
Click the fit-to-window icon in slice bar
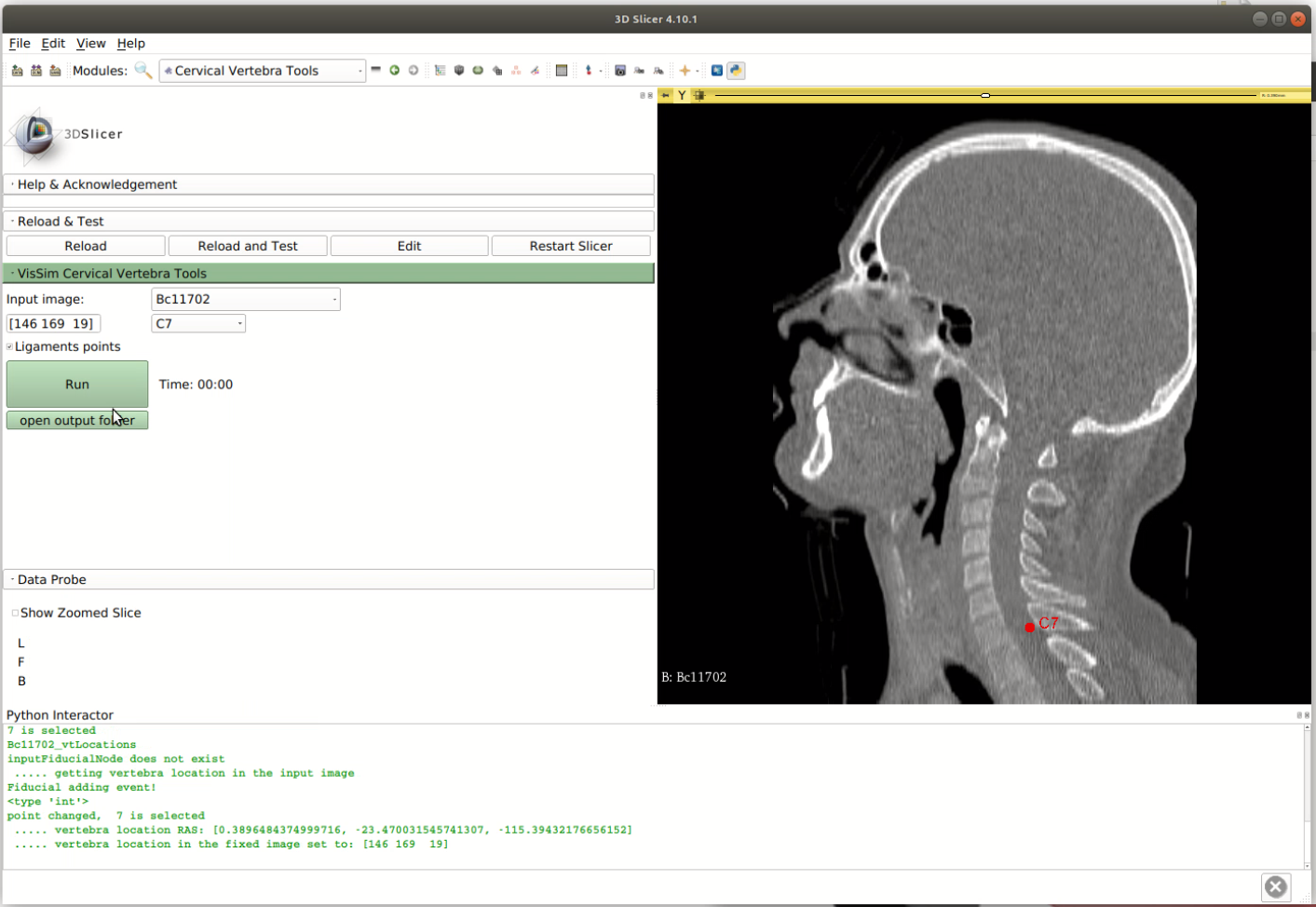[699, 95]
